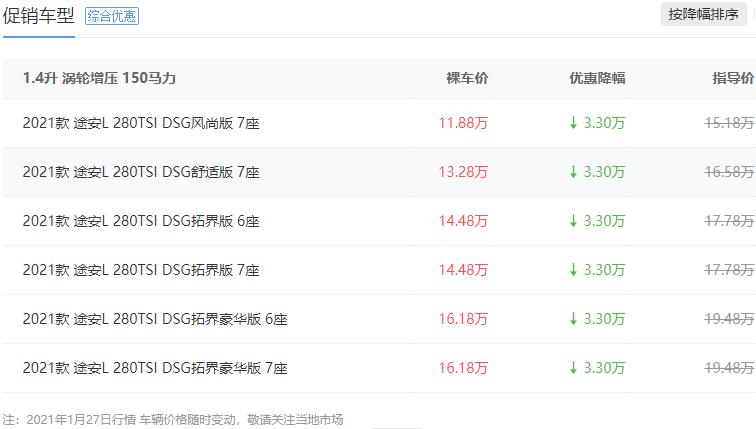The image size is (756, 429).
Task: Click the 15.18万 guide price
Action: 729,123
